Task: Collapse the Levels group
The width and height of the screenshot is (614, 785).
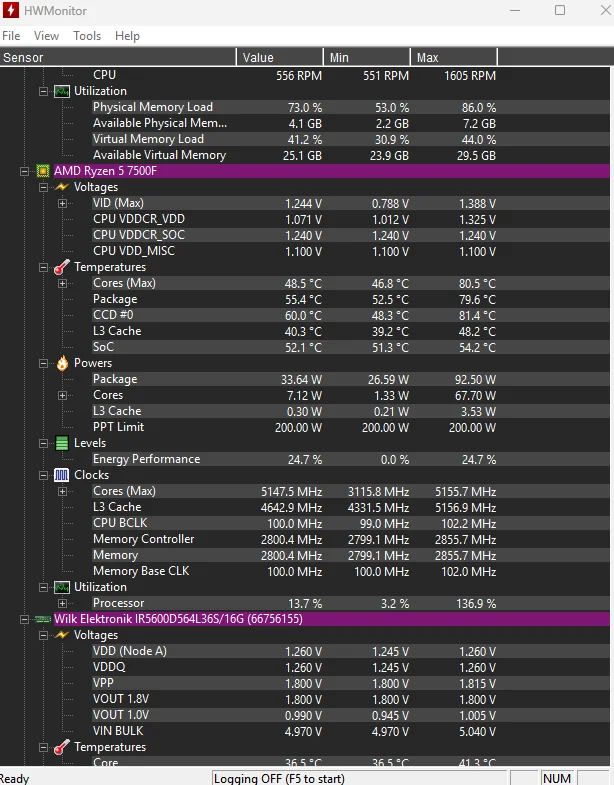Action: point(44,444)
